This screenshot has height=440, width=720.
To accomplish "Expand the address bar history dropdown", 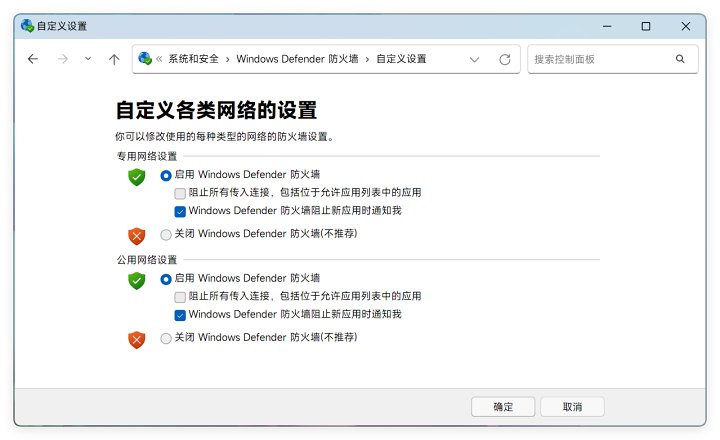I will click(x=474, y=59).
